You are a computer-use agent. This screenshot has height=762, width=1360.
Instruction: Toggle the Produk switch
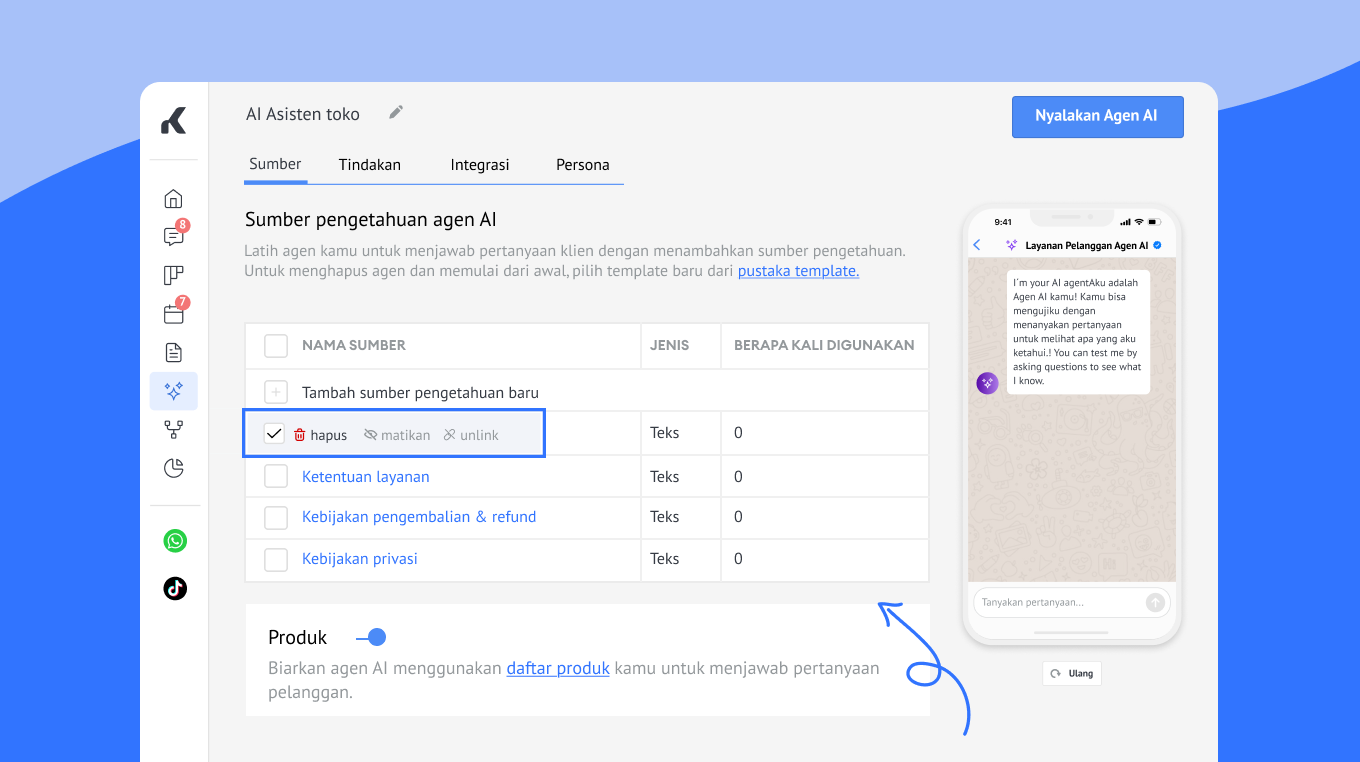point(371,637)
